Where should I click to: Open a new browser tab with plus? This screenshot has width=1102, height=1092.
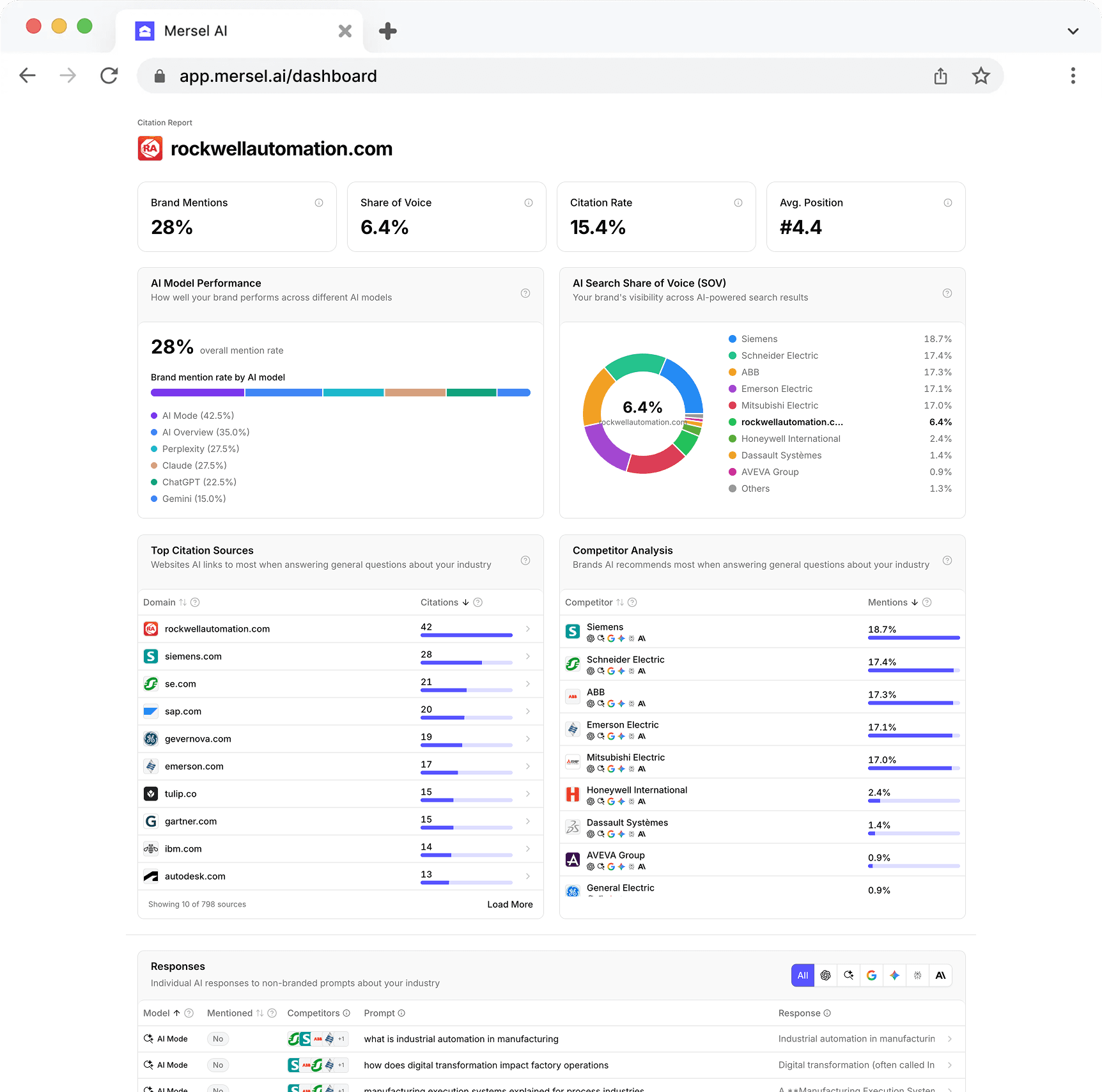(x=387, y=31)
